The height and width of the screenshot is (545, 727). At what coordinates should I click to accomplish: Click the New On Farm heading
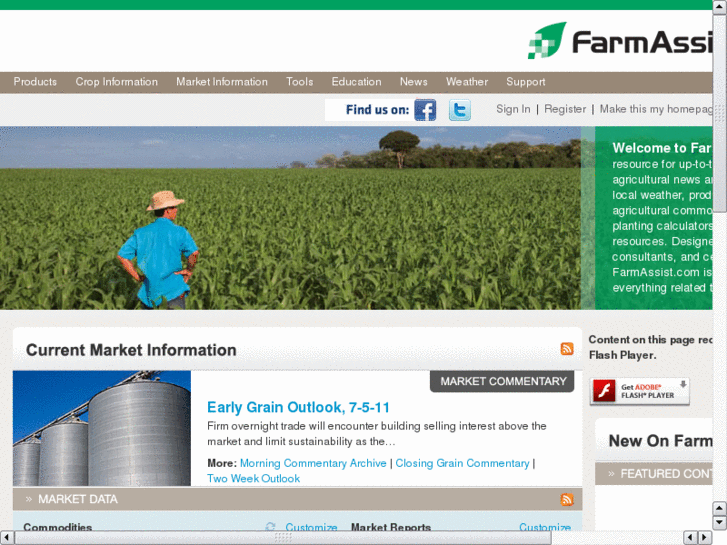point(660,441)
